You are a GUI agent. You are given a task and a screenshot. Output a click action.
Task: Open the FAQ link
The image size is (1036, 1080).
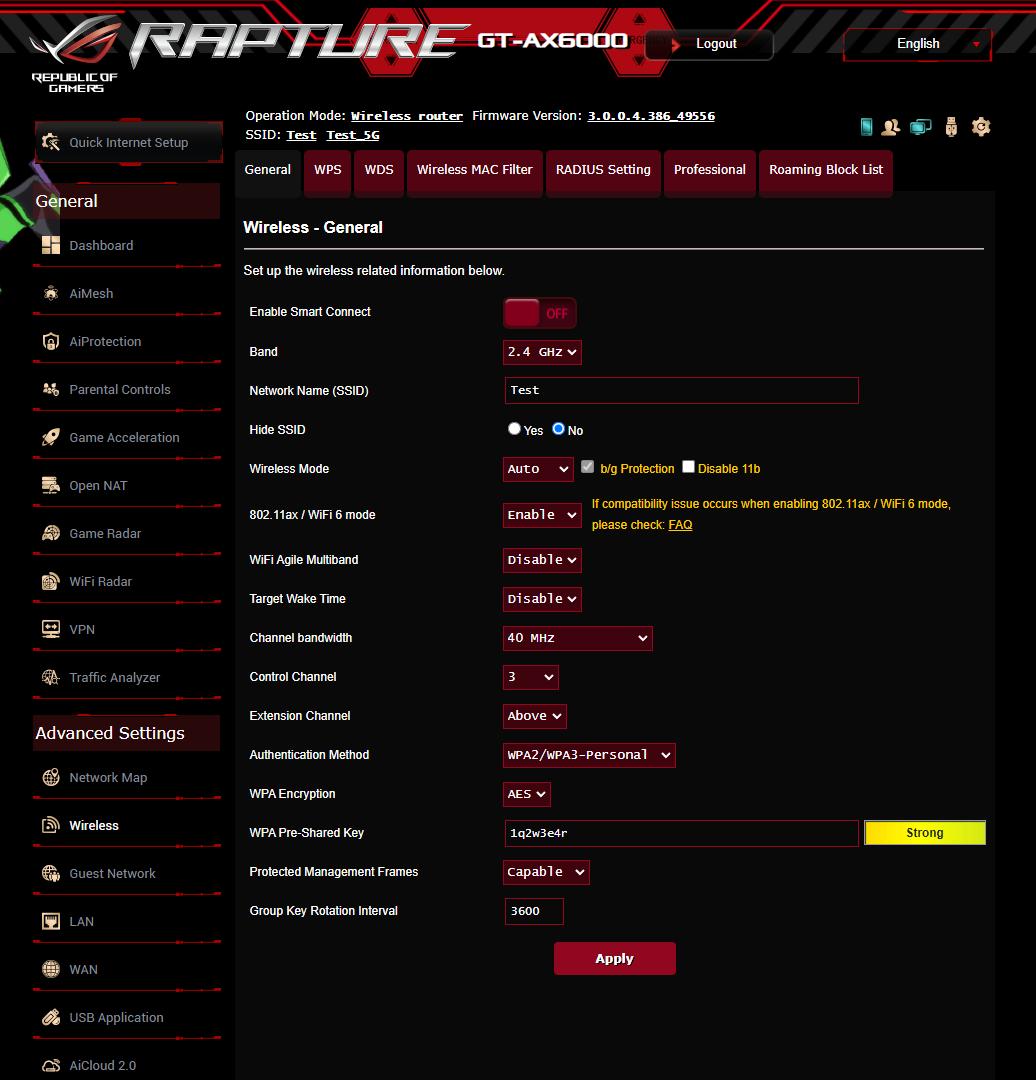[x=680, y=525]
